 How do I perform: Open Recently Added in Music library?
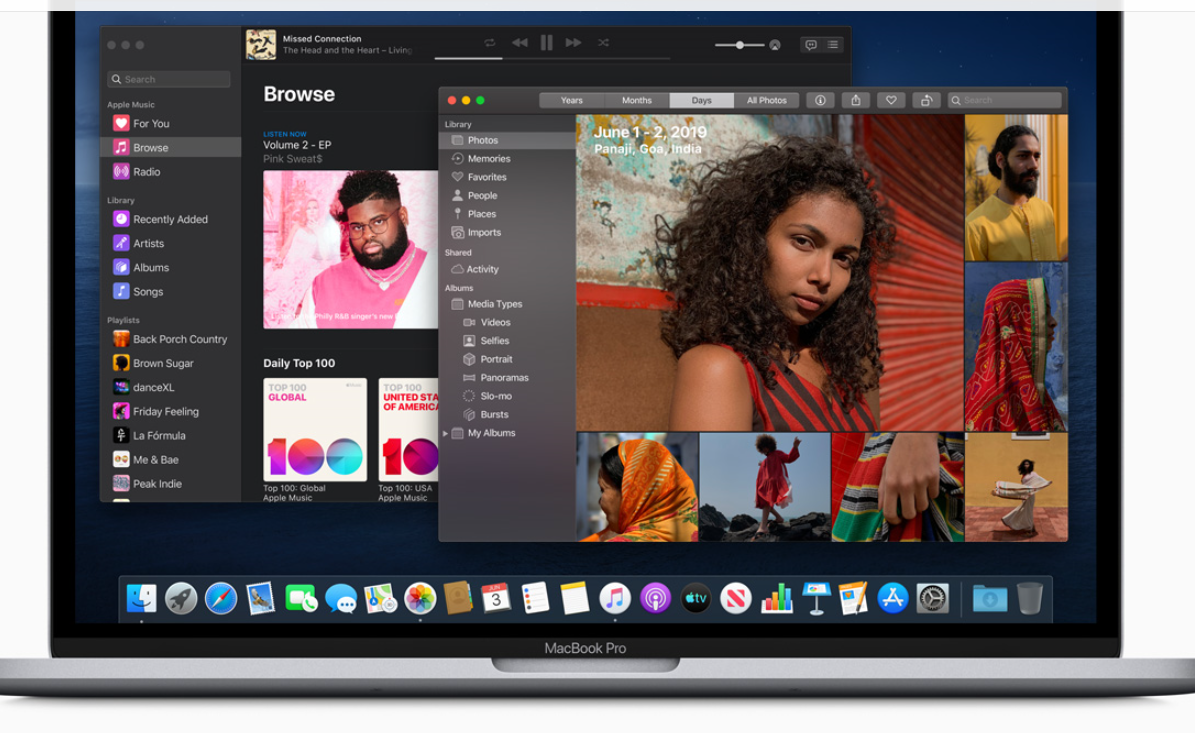point(171,219)
